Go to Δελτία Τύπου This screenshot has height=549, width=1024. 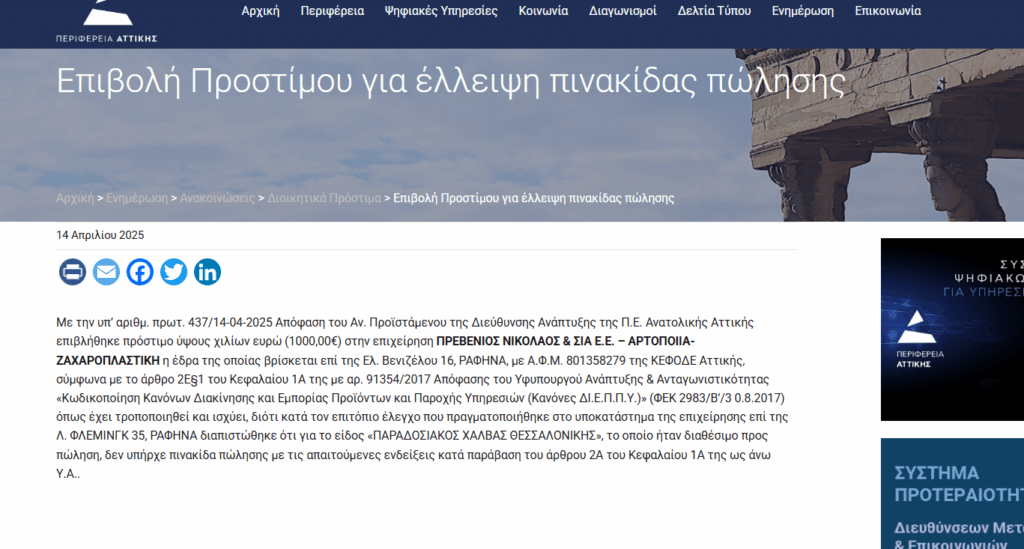click(714, 11)
